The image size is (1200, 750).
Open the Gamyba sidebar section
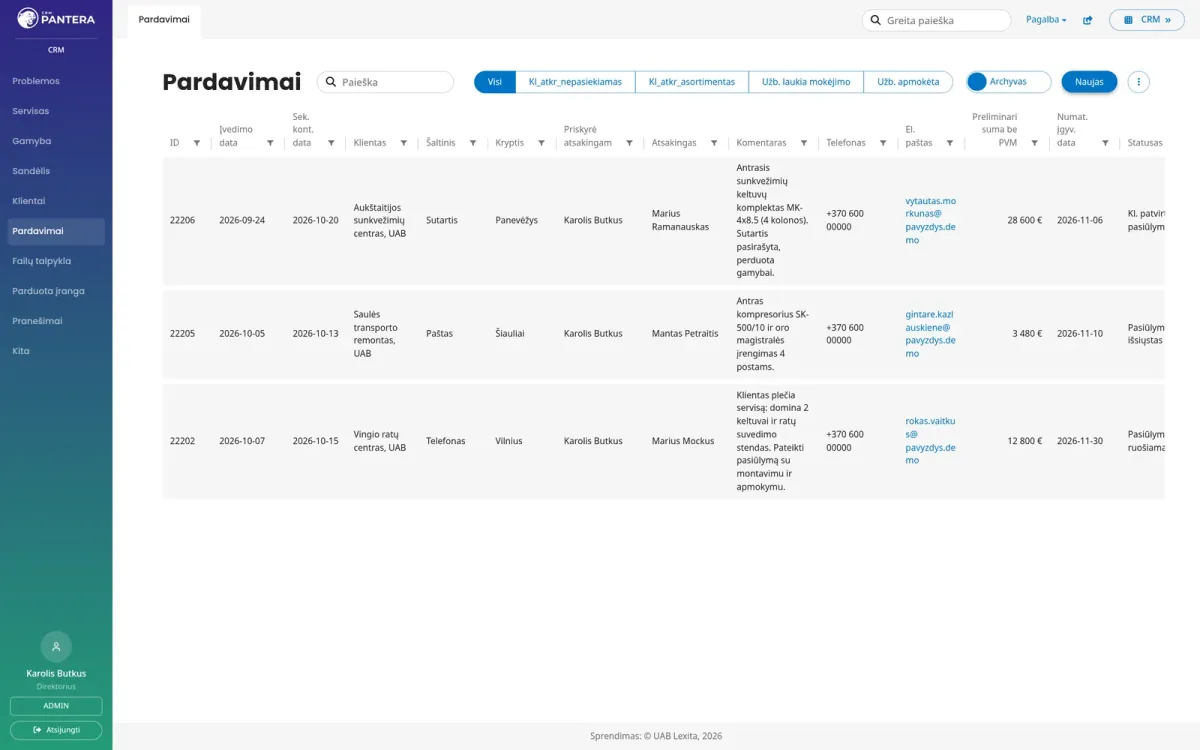tap(56, 141)
